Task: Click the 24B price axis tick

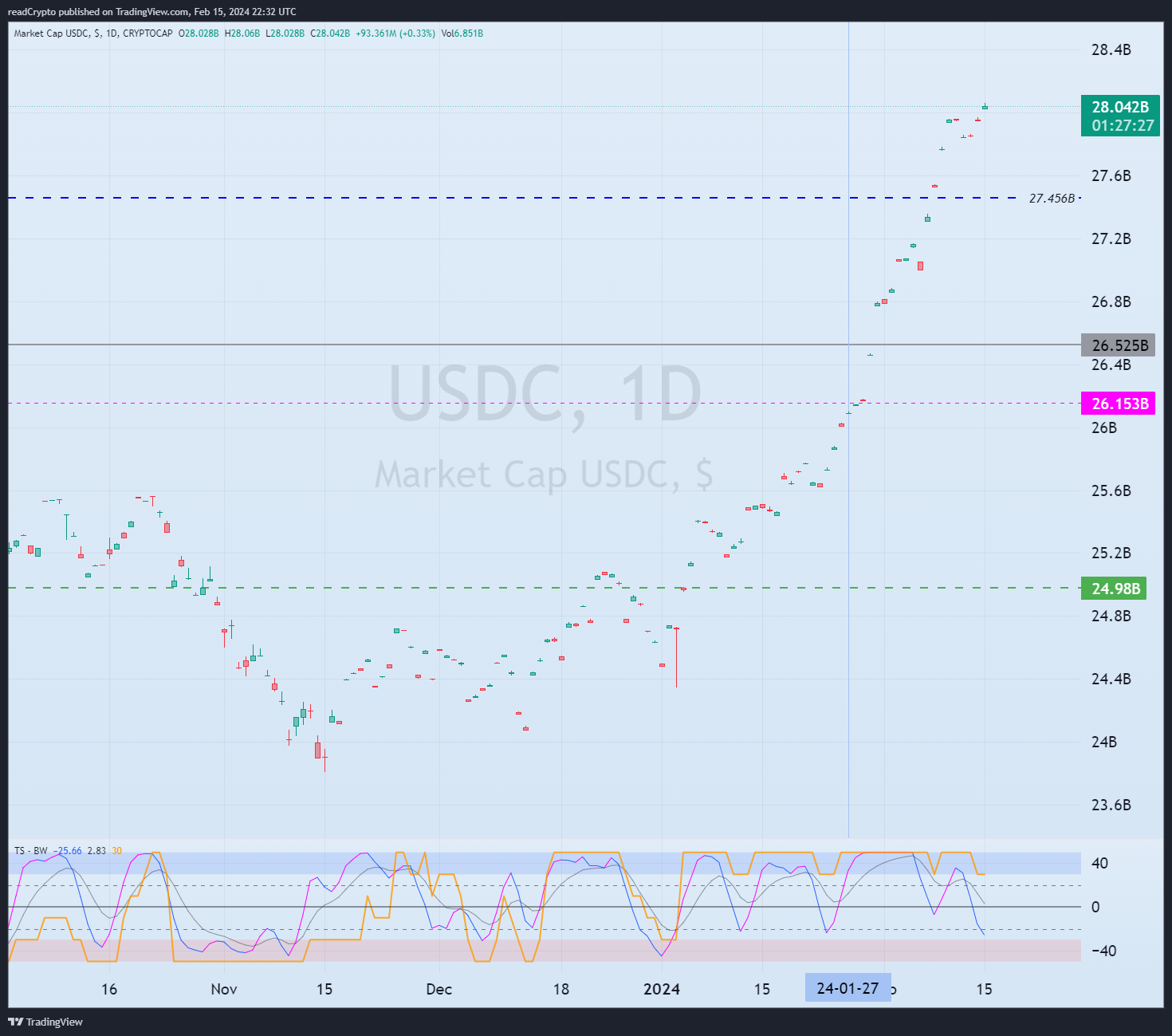Action: pos(1104,743)
